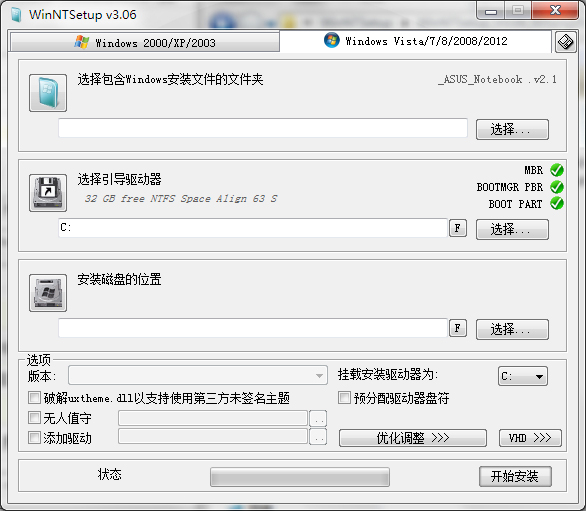This screenshot has width=586, height=511.
Task: Open the 优化调整 tweaks panel
Action: 413,438
